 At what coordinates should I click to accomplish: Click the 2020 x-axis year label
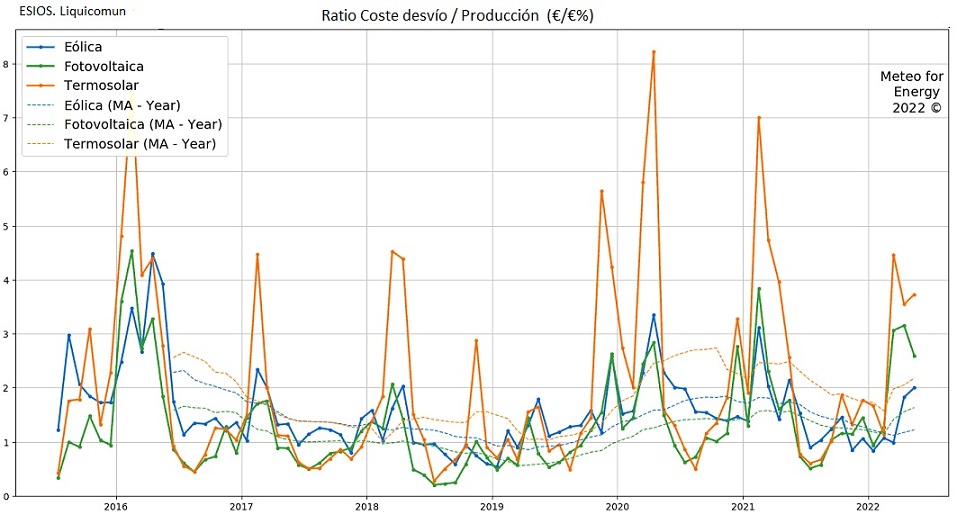tap(616, 507)
